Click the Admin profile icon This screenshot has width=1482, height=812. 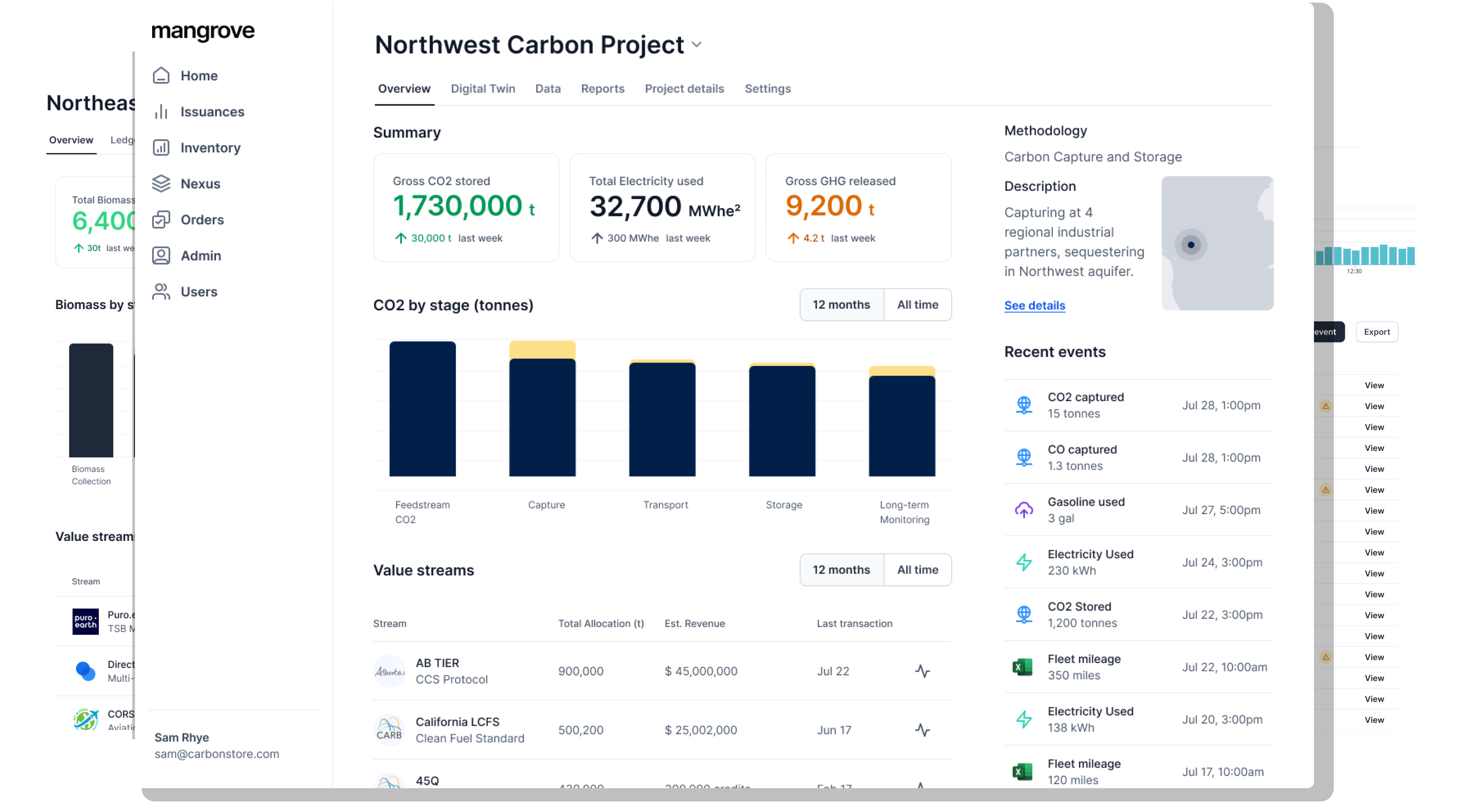161,255
